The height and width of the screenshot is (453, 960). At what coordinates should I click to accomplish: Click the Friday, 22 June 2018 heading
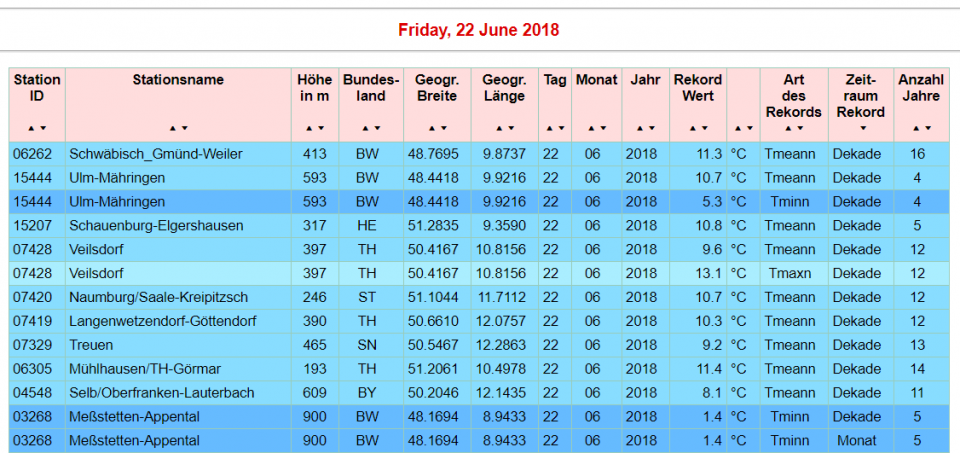pyautogui.click(x=479, y=30)
